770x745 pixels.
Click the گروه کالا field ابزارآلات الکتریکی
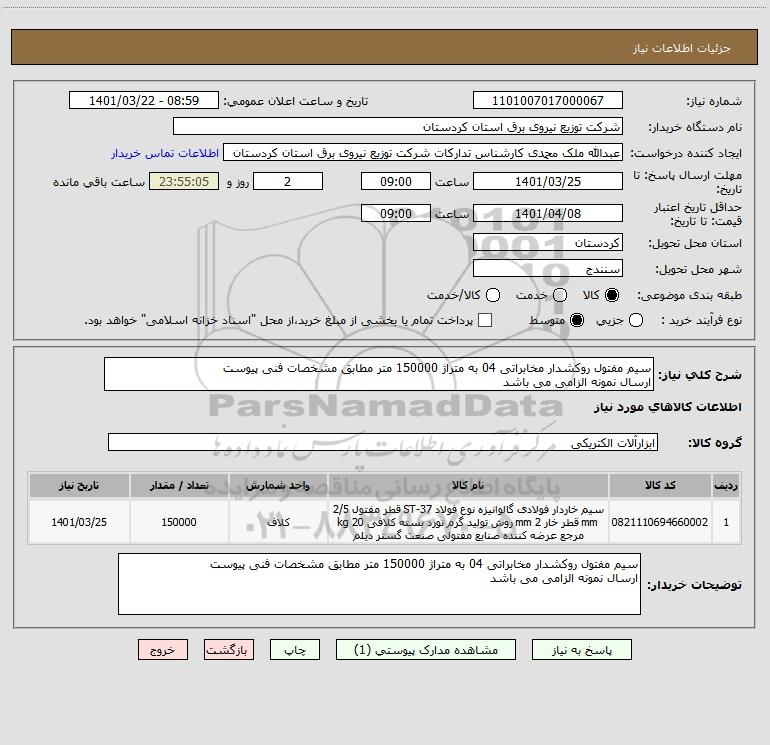tap(383, 442)
